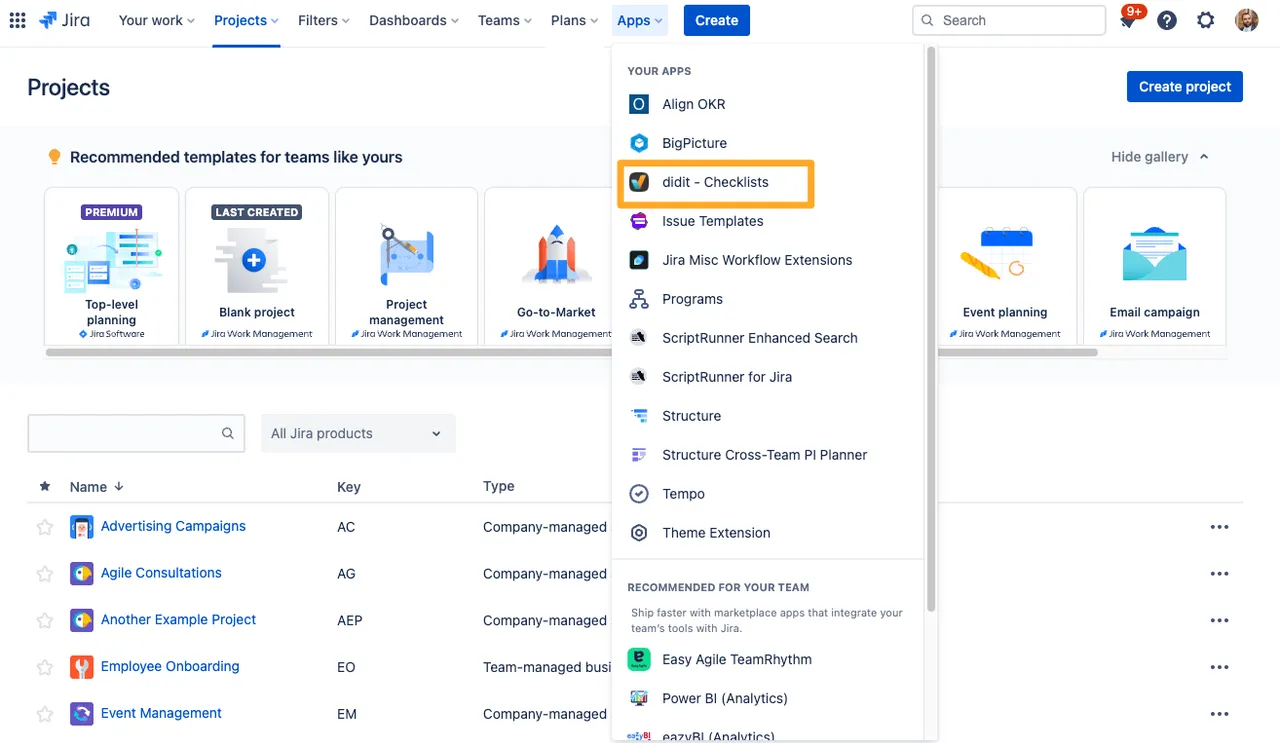Viewport: 1280px width, 743px height.
Task: Click the Create project button
Action: coord(1185,87)
